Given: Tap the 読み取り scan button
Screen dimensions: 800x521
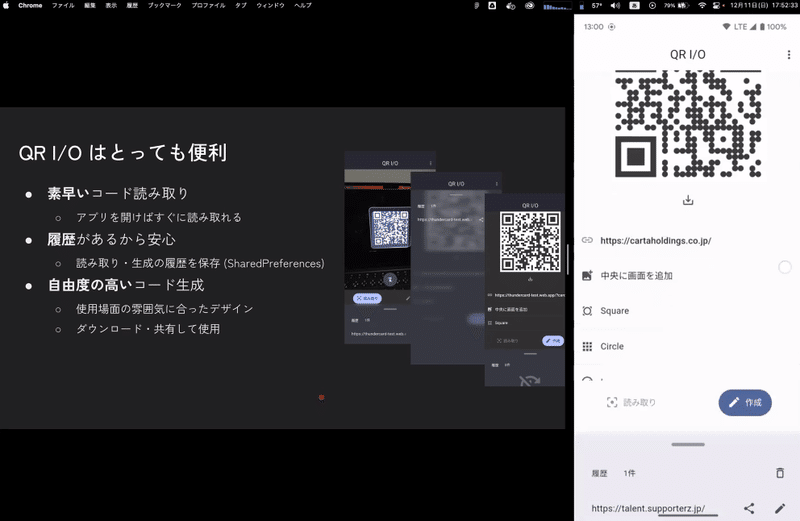Looking at the screenshot, I should click(631, 402).
